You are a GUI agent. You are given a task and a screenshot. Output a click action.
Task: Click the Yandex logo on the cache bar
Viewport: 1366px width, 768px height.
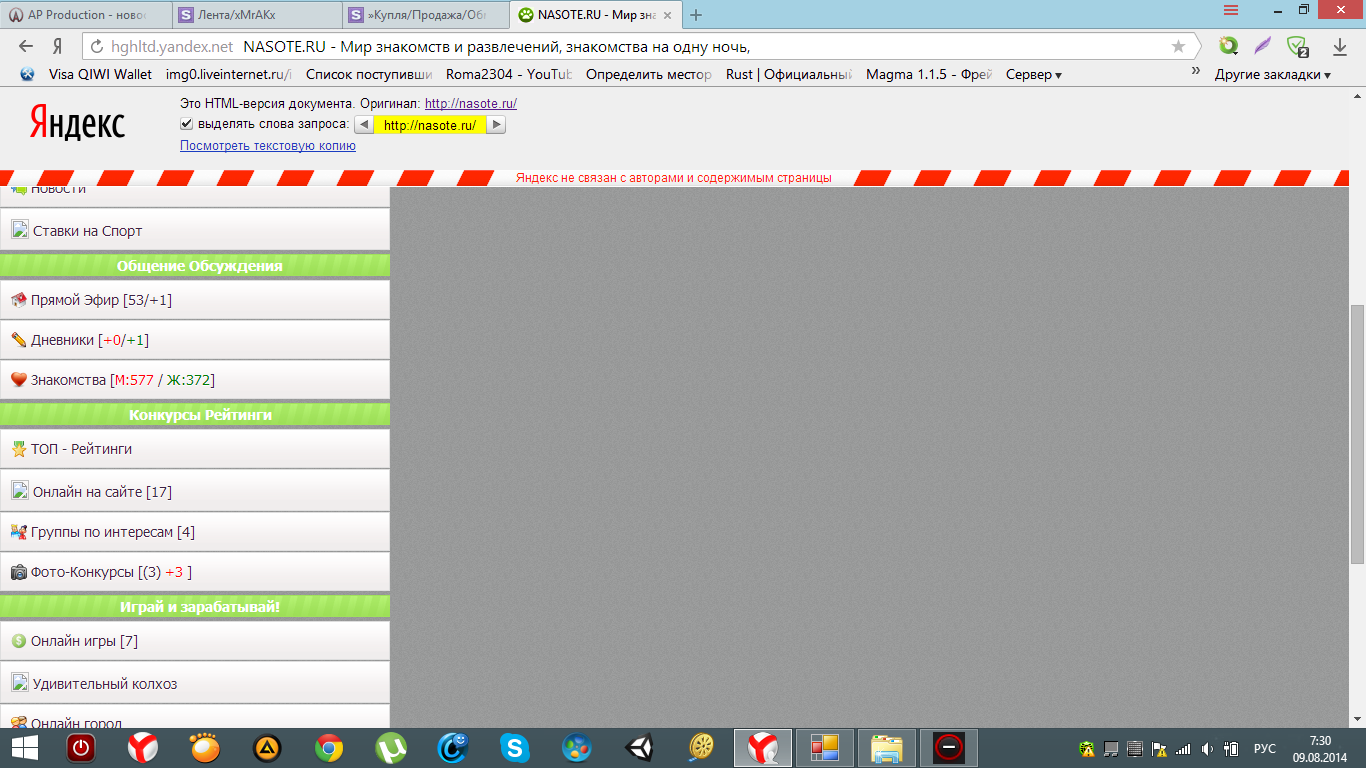point(77,122)
